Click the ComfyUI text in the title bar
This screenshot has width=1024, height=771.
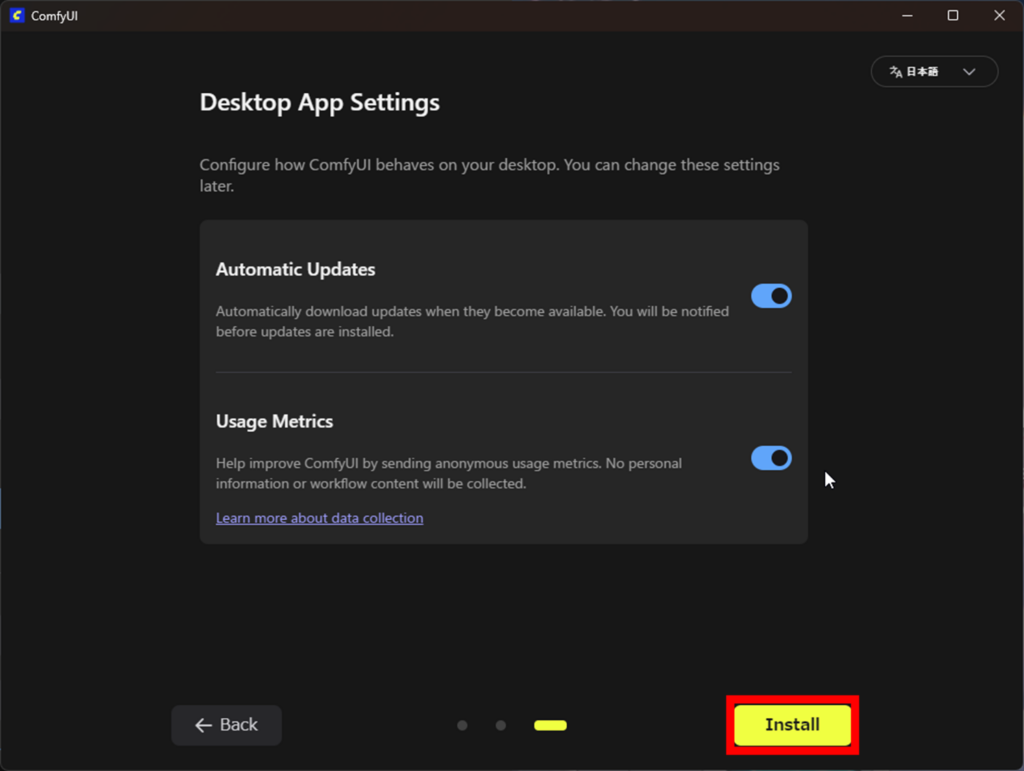click(52, 15)
